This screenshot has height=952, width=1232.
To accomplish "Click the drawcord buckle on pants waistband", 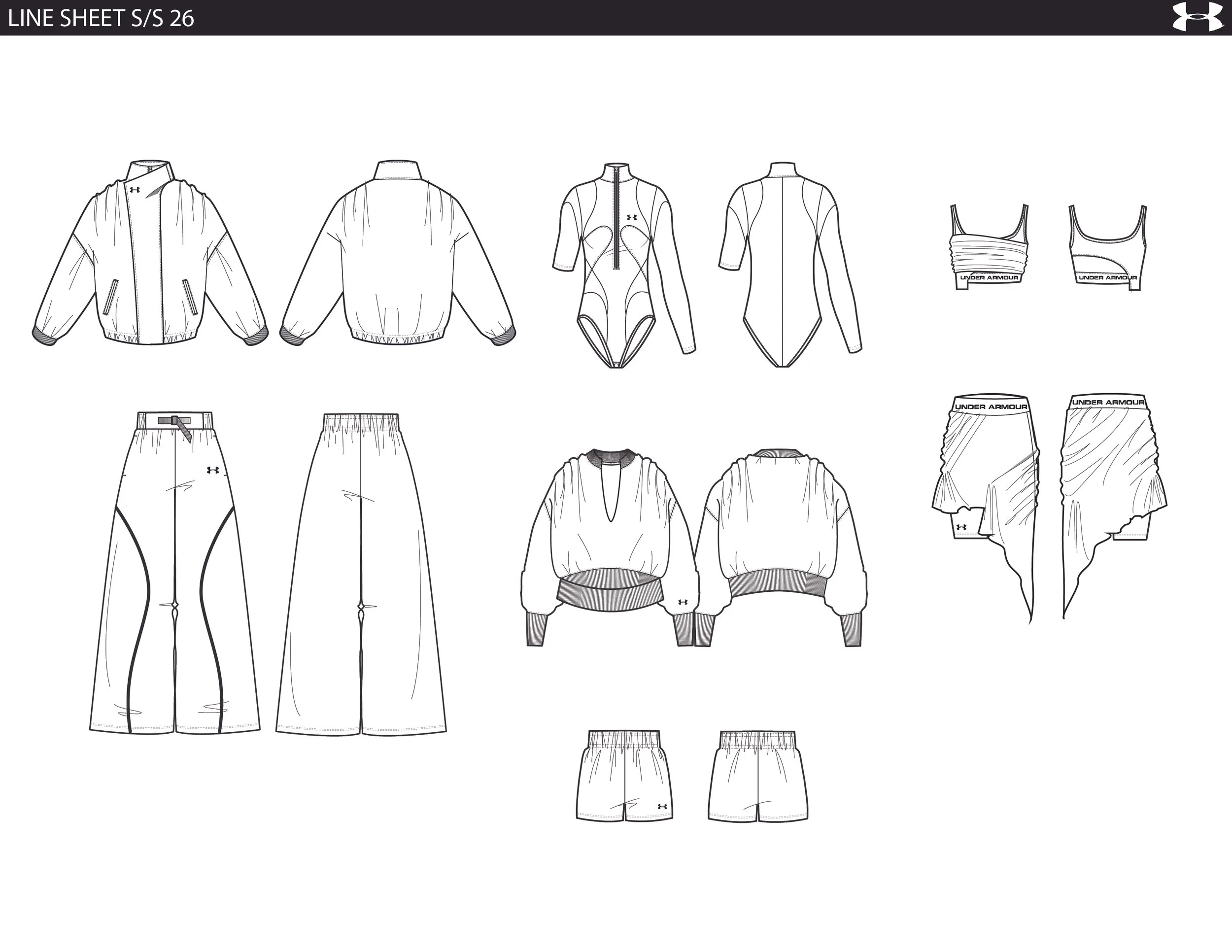I will pos(175,421).
